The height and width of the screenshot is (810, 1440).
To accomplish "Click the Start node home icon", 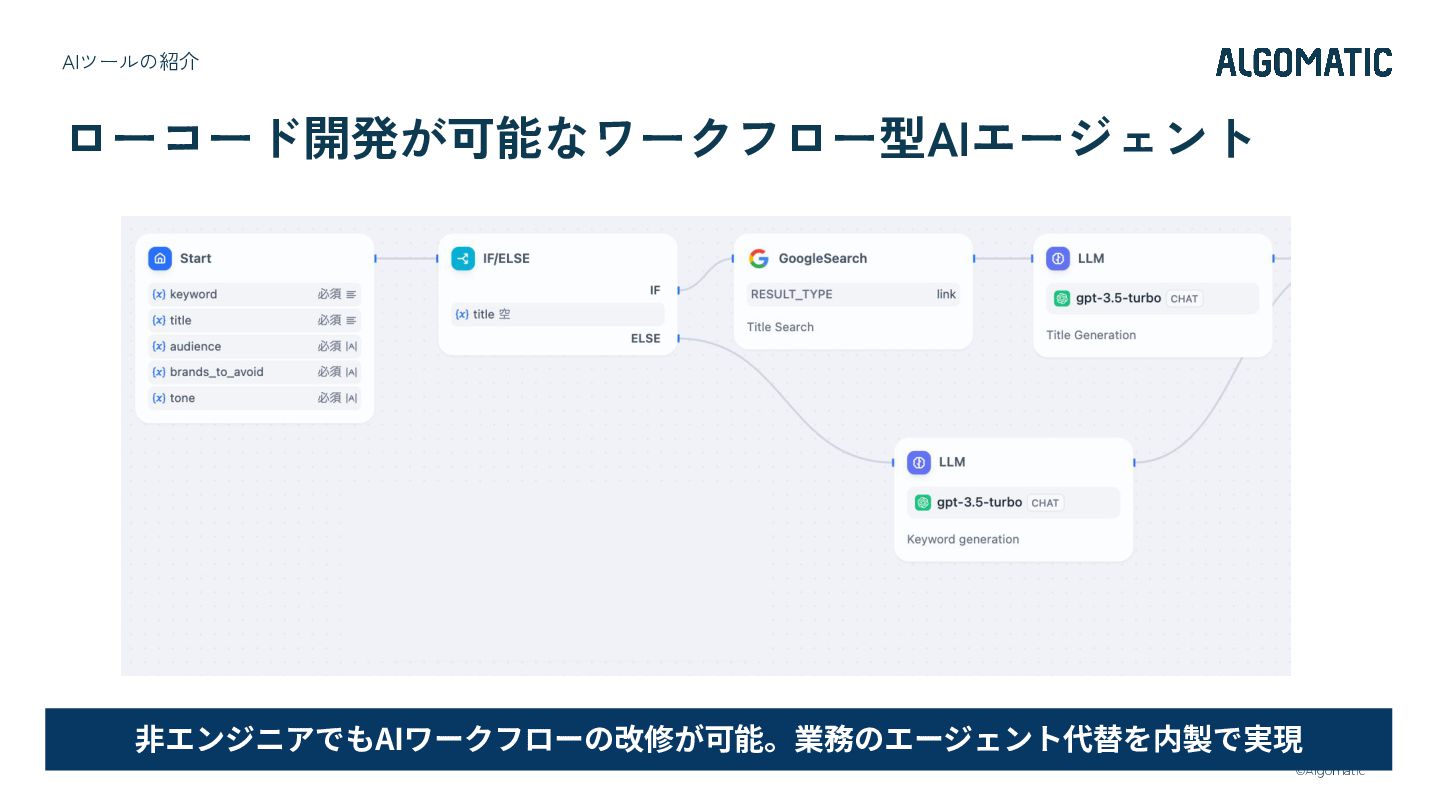I will click(x=160, y=258).
